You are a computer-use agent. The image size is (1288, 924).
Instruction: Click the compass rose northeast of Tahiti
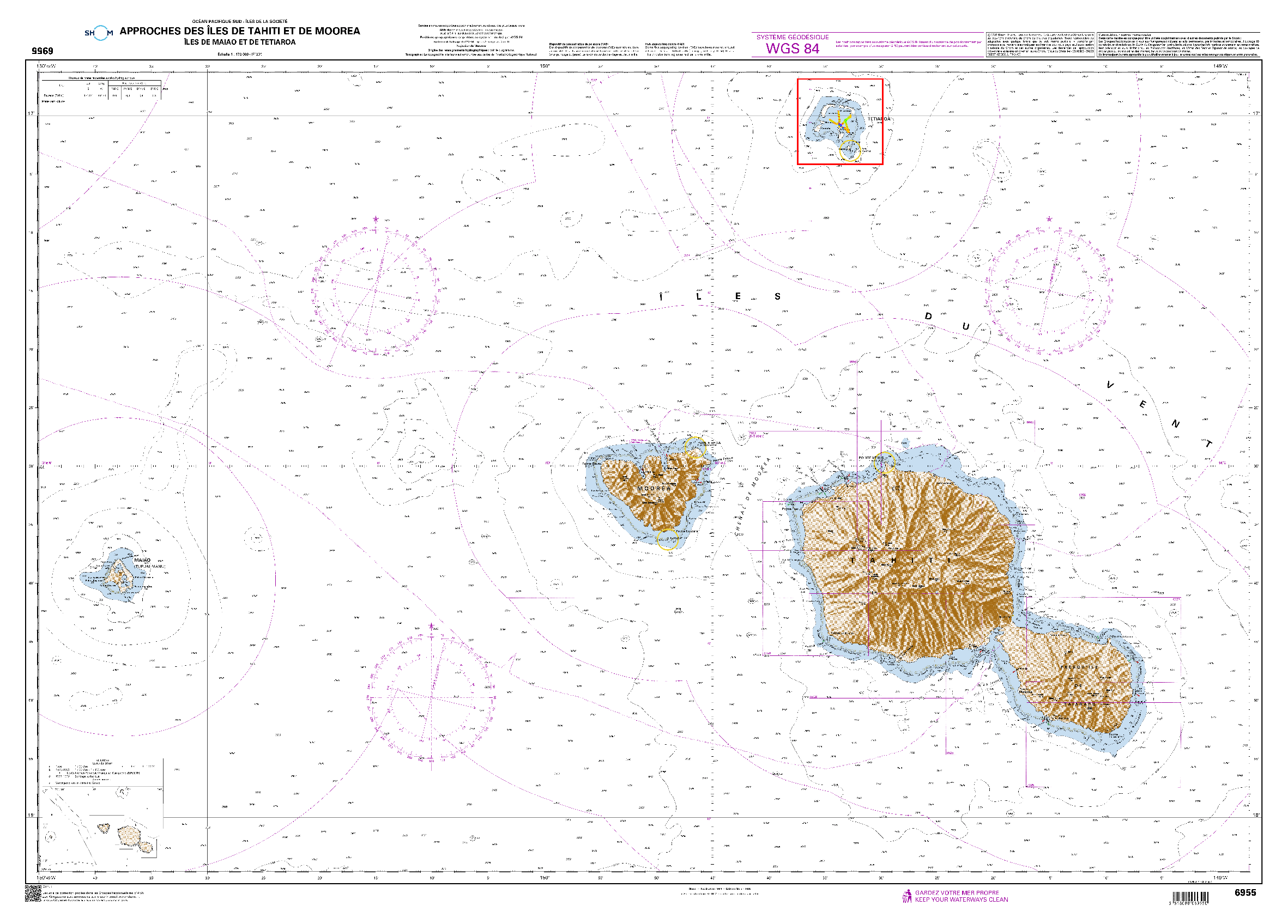[x=1048, y=290]
